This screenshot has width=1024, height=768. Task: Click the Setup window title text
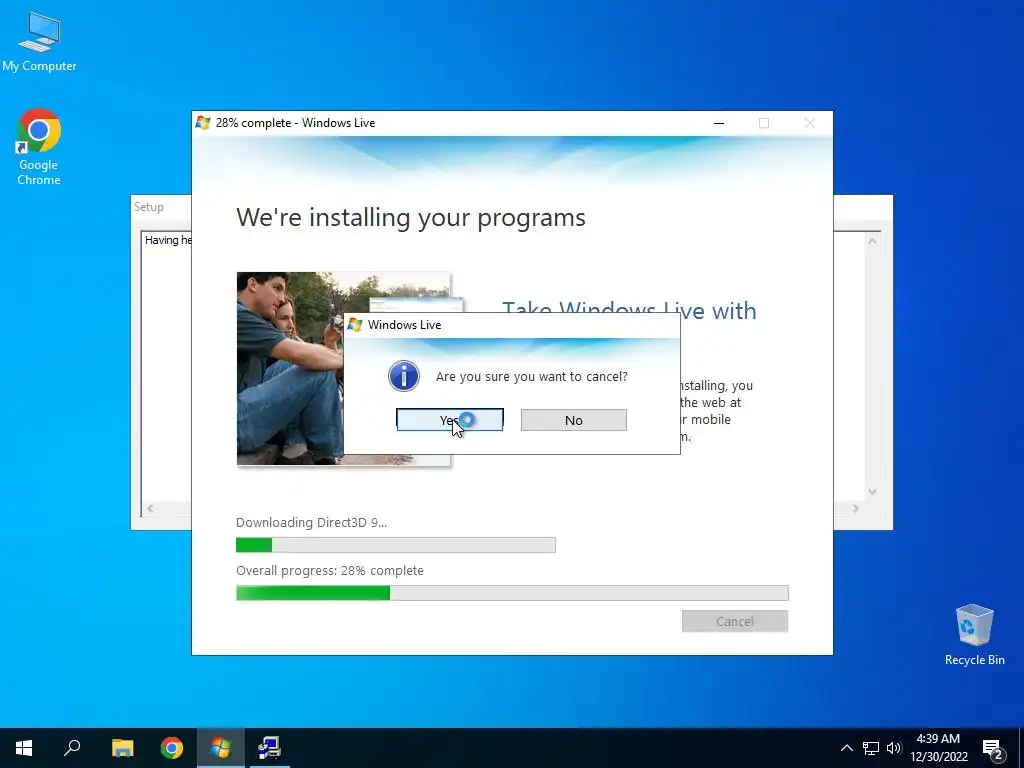pyautogui.click(x=149, y=206)
